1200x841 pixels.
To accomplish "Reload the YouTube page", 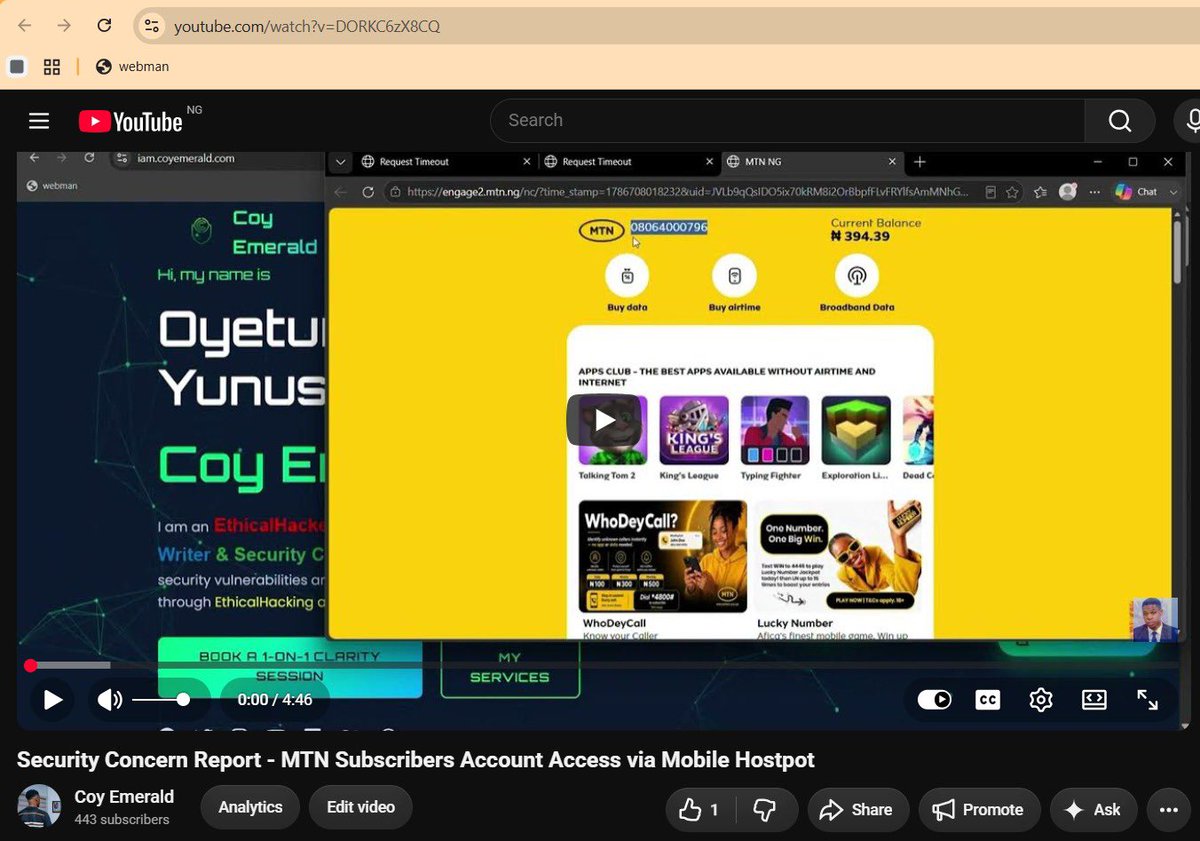I will coord(104,26).
